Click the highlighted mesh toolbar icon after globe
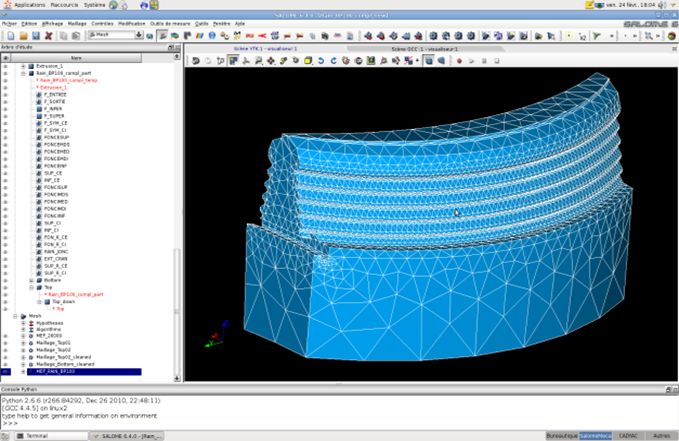Screen dimensions: 679x441 pyautogui.click(x=163, y=36)
